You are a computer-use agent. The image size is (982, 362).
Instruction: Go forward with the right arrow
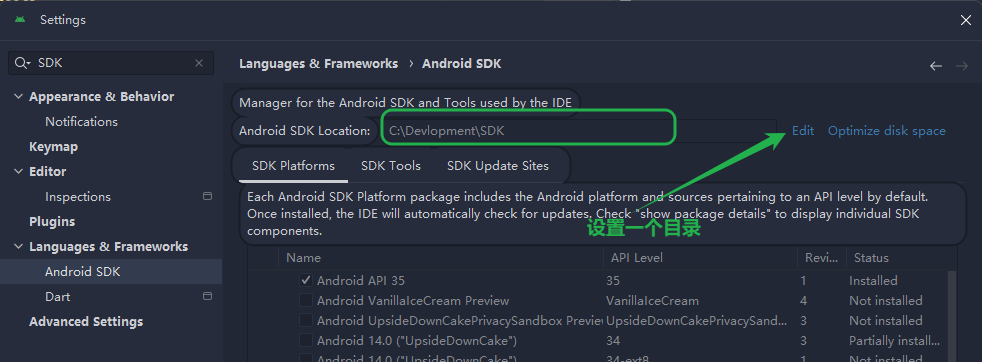pyautogui.click(x=961, y=66)
